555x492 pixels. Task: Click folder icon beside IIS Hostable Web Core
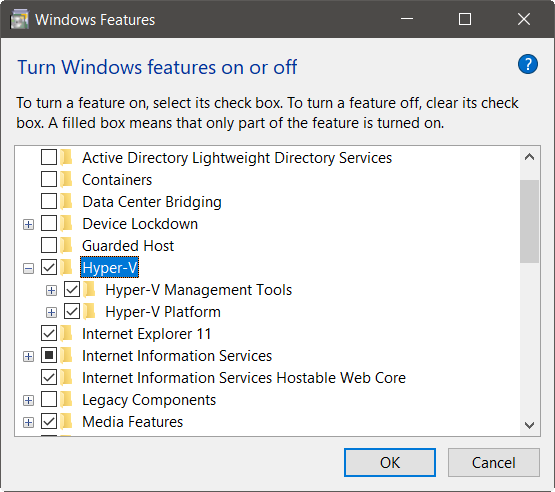66,377
